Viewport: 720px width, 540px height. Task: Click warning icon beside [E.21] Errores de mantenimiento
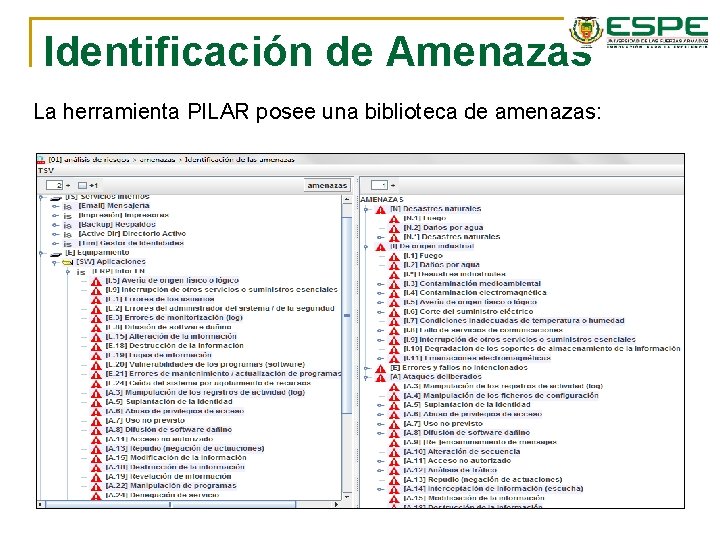96,374
